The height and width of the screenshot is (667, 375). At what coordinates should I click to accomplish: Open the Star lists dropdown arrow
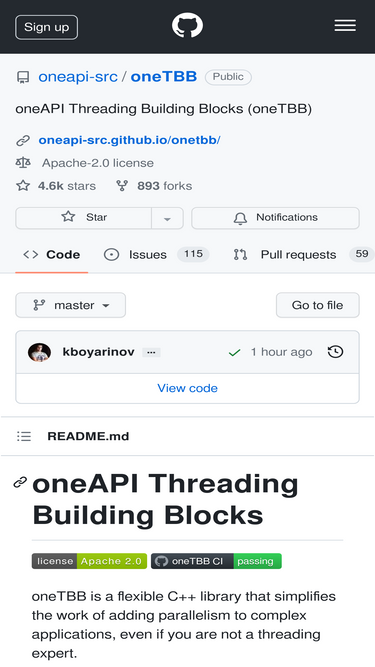click(x=168, y=218)
